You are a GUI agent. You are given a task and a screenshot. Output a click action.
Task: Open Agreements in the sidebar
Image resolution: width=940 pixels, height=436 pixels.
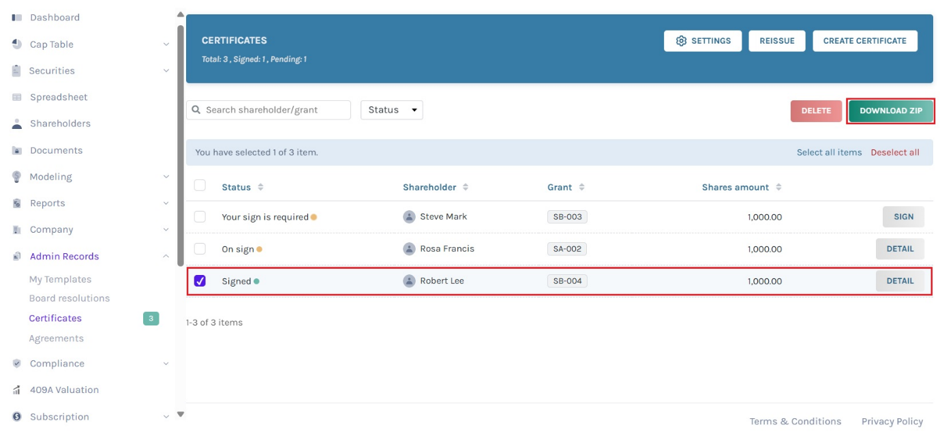(x=56, y=338)
